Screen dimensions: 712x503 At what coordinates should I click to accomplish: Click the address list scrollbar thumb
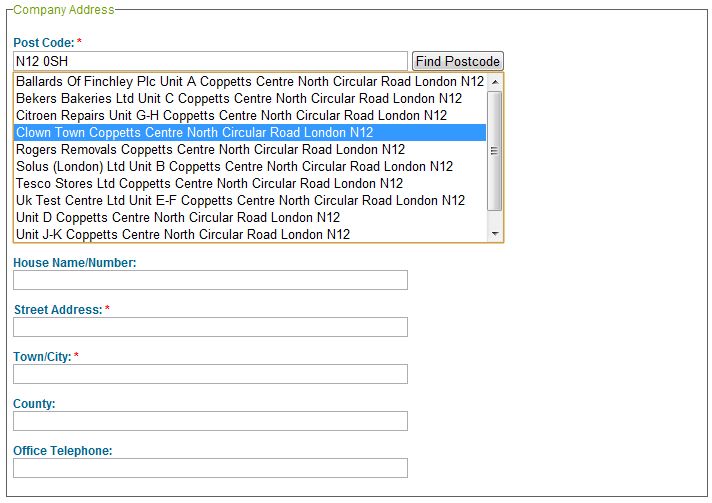[x=495, y=151]
